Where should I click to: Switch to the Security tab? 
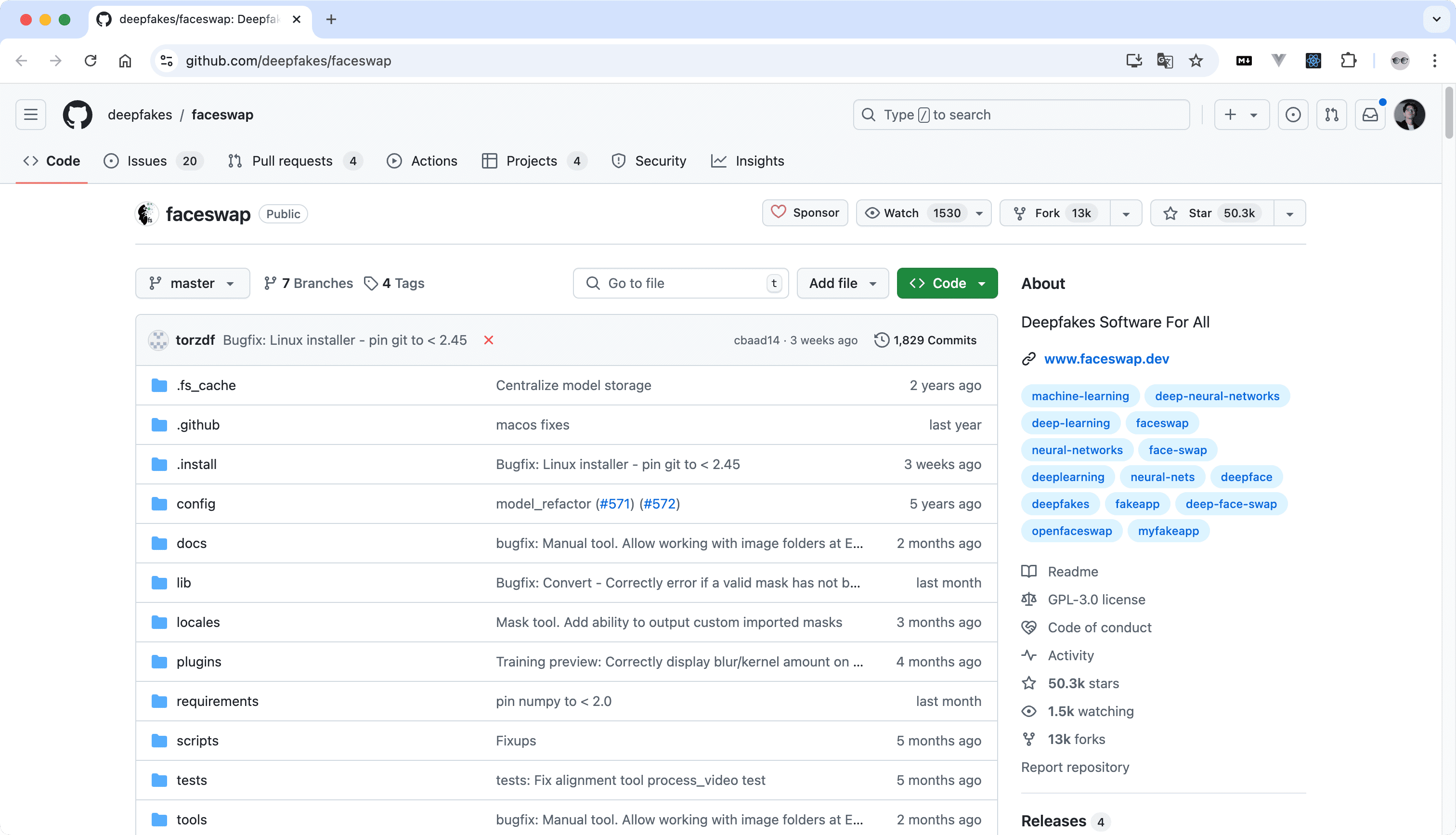coord(650,161)
